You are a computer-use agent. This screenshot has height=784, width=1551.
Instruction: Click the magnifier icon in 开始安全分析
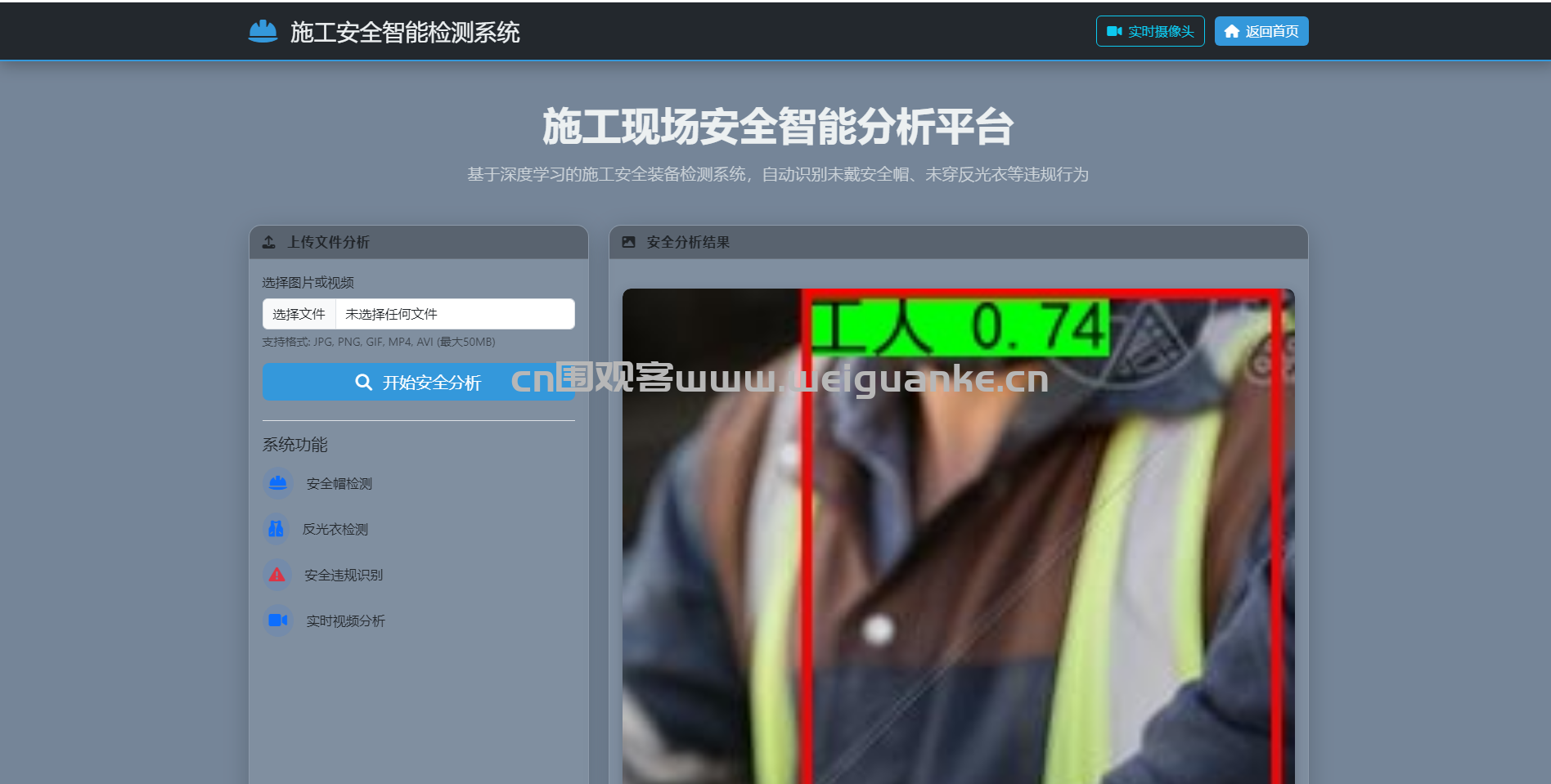click(x=364, y=382)
